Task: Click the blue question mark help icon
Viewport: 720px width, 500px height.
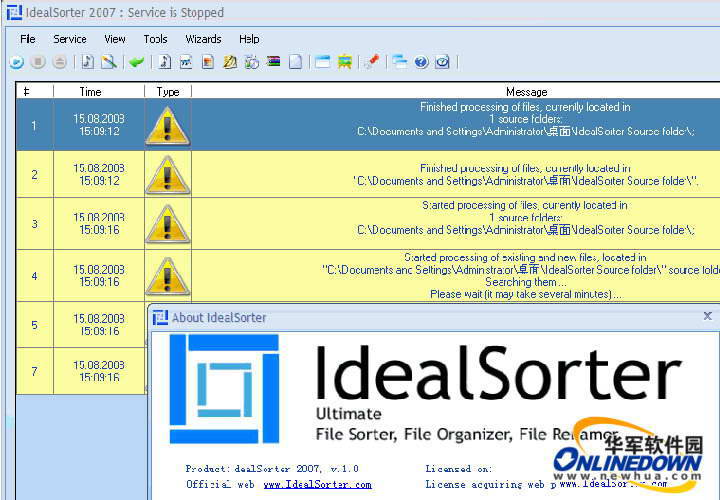Action: [421, 62]
